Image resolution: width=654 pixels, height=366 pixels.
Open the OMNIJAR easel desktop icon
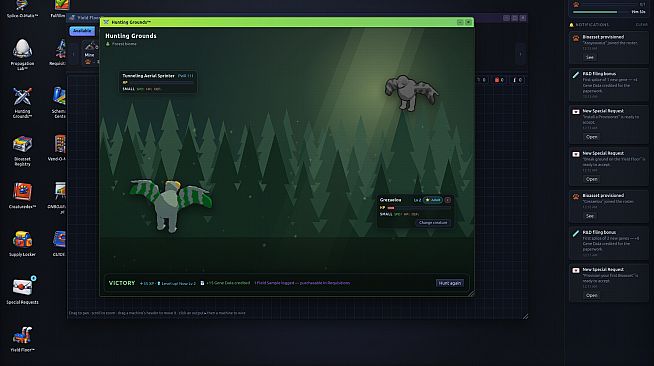point(60,192)
